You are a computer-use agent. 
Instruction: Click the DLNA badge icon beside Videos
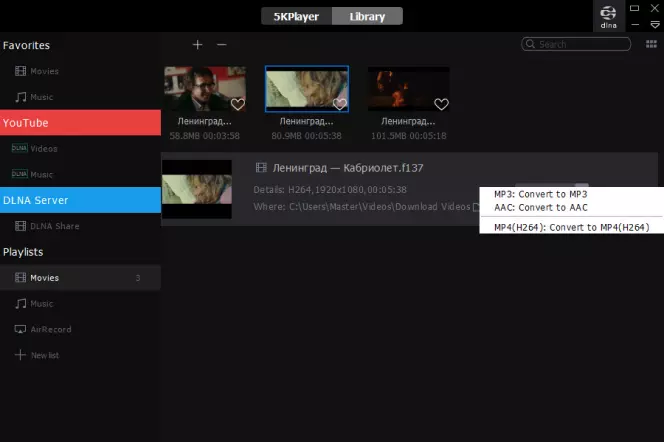[x=19, y=148]
